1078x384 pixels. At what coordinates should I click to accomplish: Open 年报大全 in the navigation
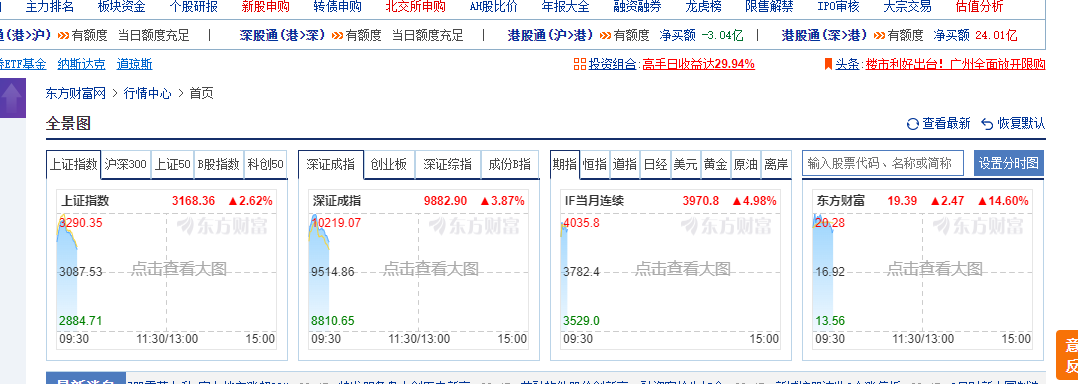click(566, 8)
